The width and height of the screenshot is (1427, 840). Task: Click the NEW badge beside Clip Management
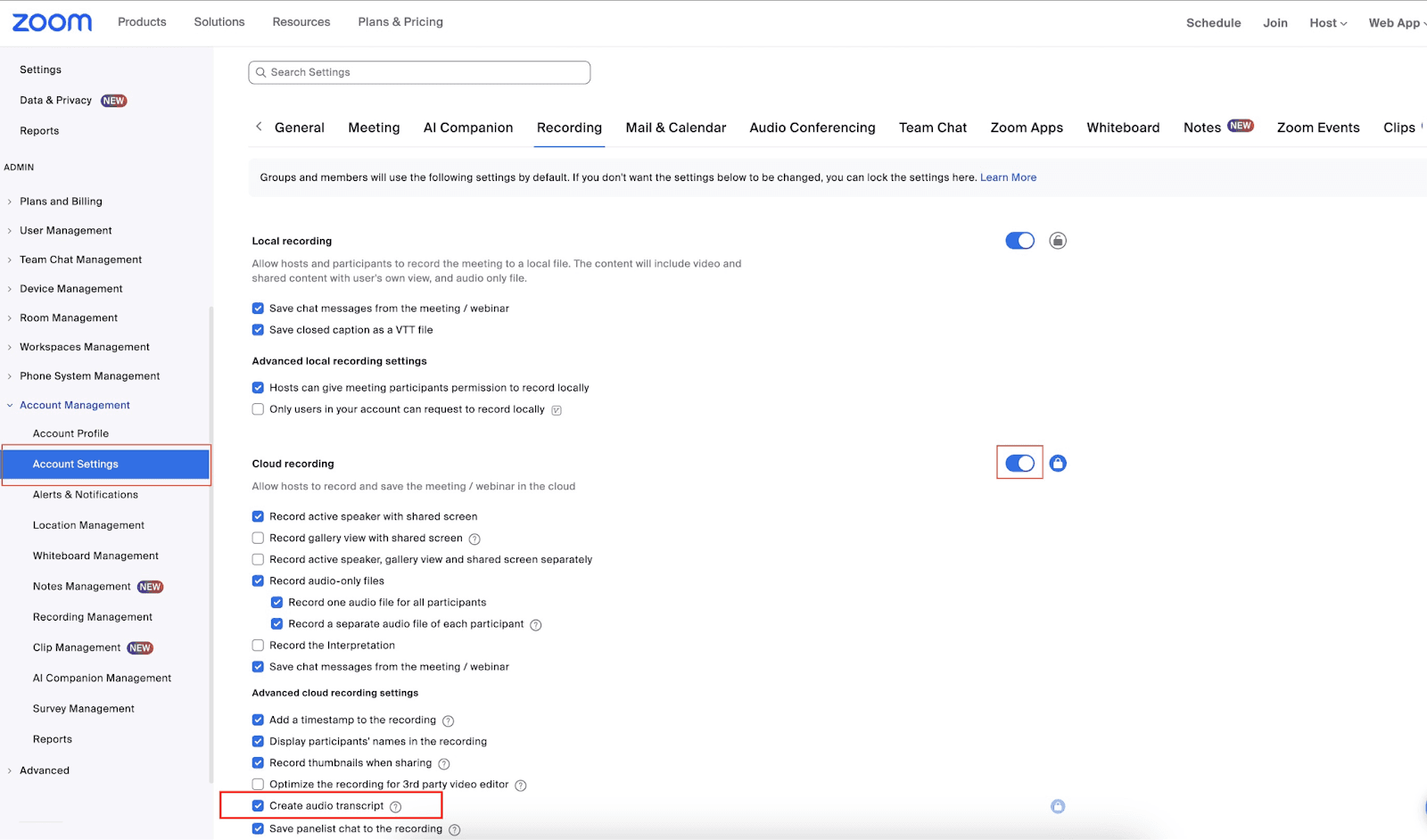[140, 648]
